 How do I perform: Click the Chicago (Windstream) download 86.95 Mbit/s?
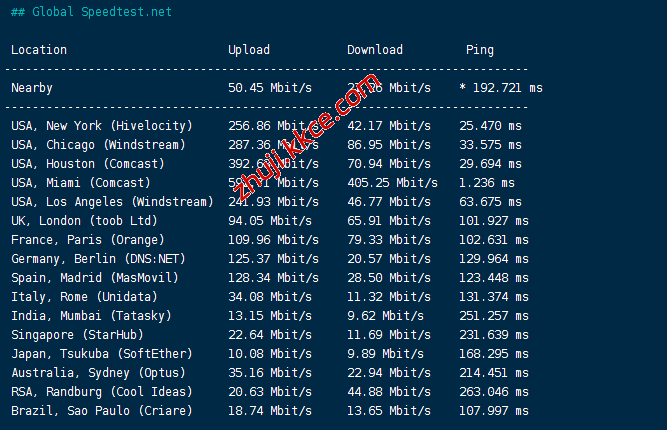pyautogui.click(x=389, y=145)
